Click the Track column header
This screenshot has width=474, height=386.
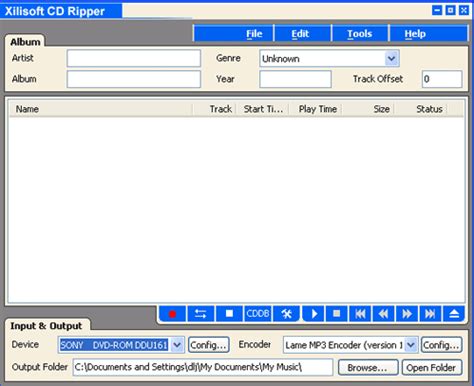[214, 109]
